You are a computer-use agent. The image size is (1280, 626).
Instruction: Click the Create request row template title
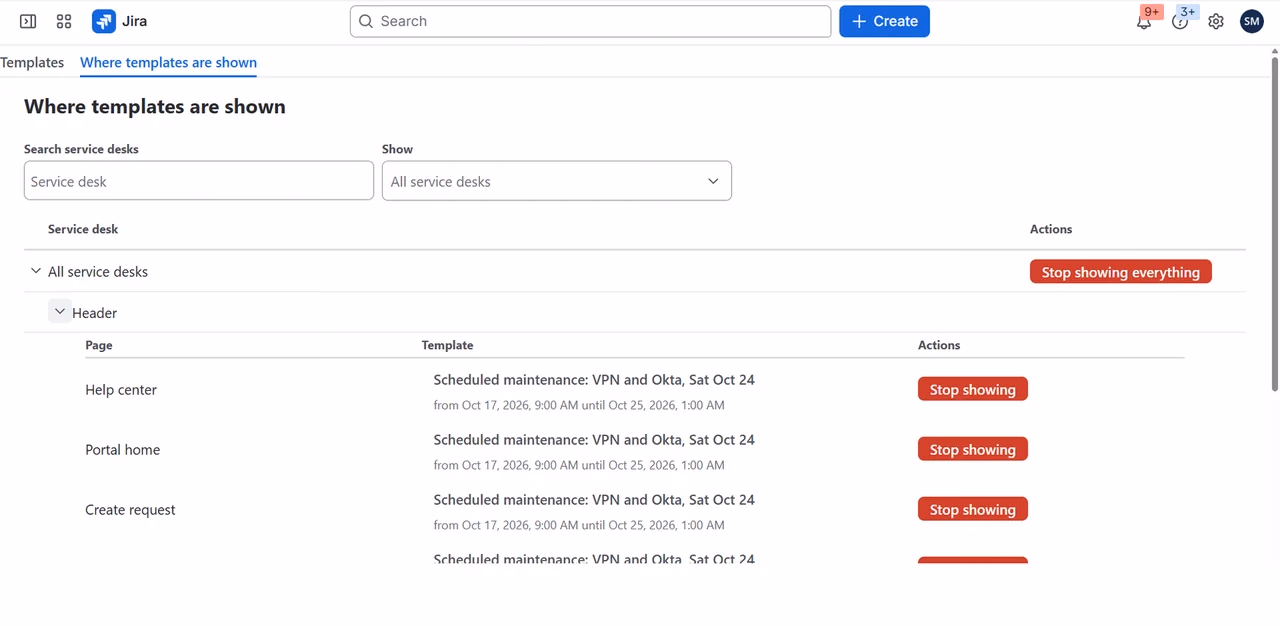click(x=594, y=500)
